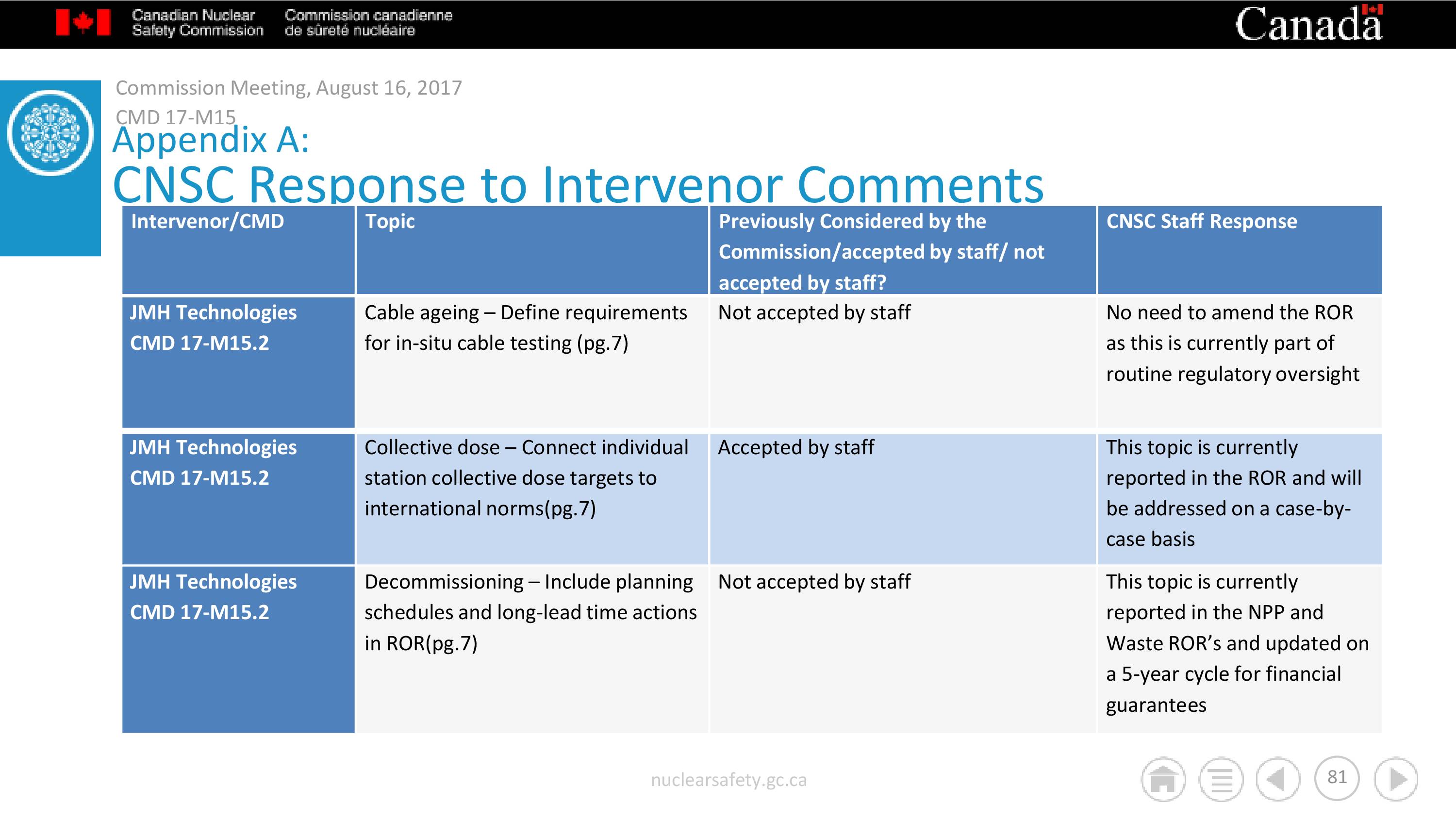The width and height of the screenshot is (1456, 819).
Task: Open the table of contents list icon
Action: point(1221,779)
